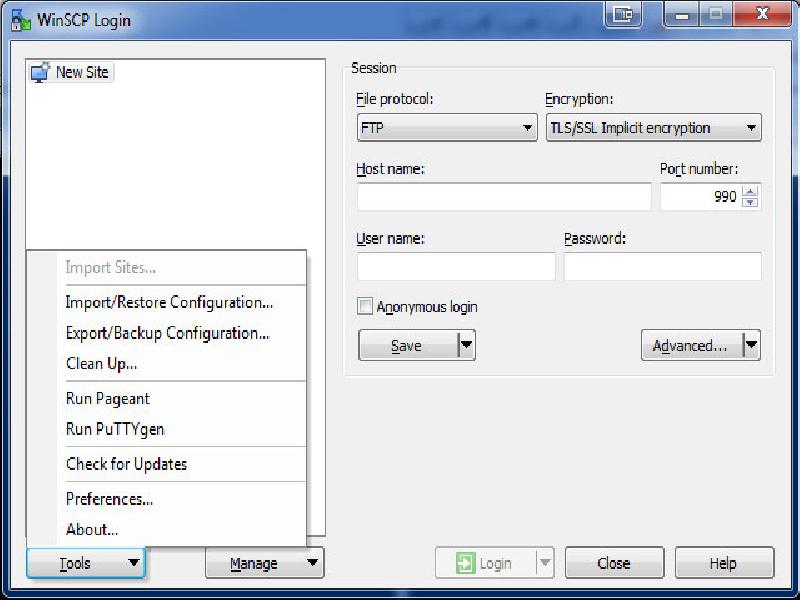800x600 pixels.
Task: Choose Import/Restore Configuration menu item
Action: coord(169,302)
